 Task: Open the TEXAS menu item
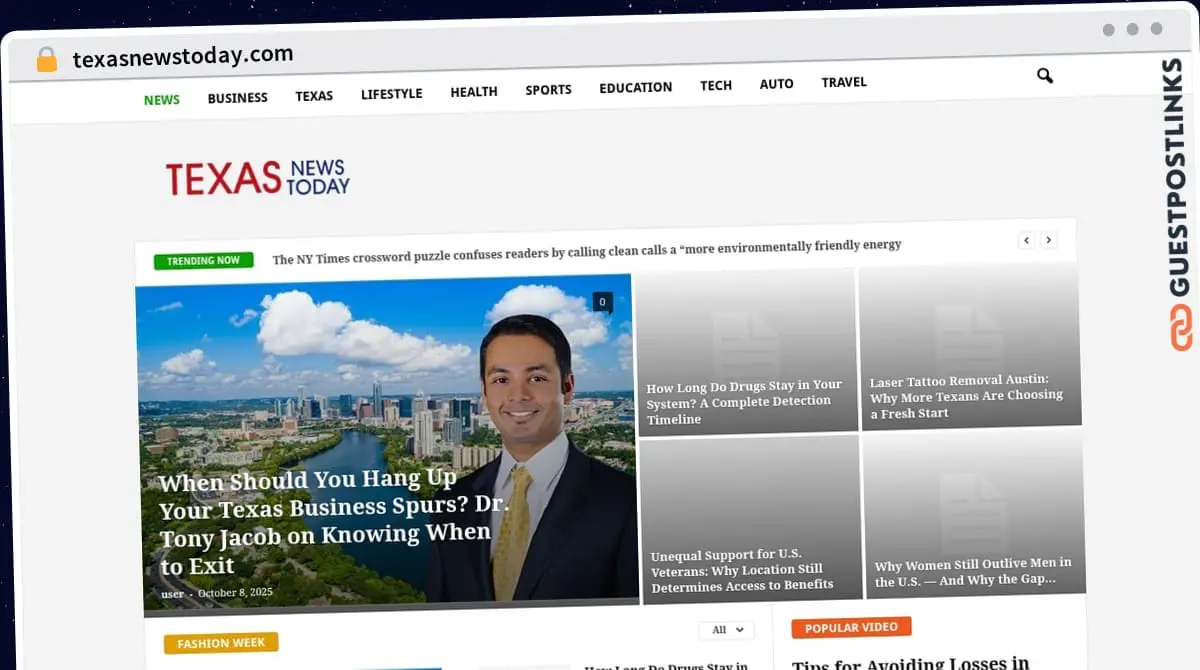[x=314, y=96]
